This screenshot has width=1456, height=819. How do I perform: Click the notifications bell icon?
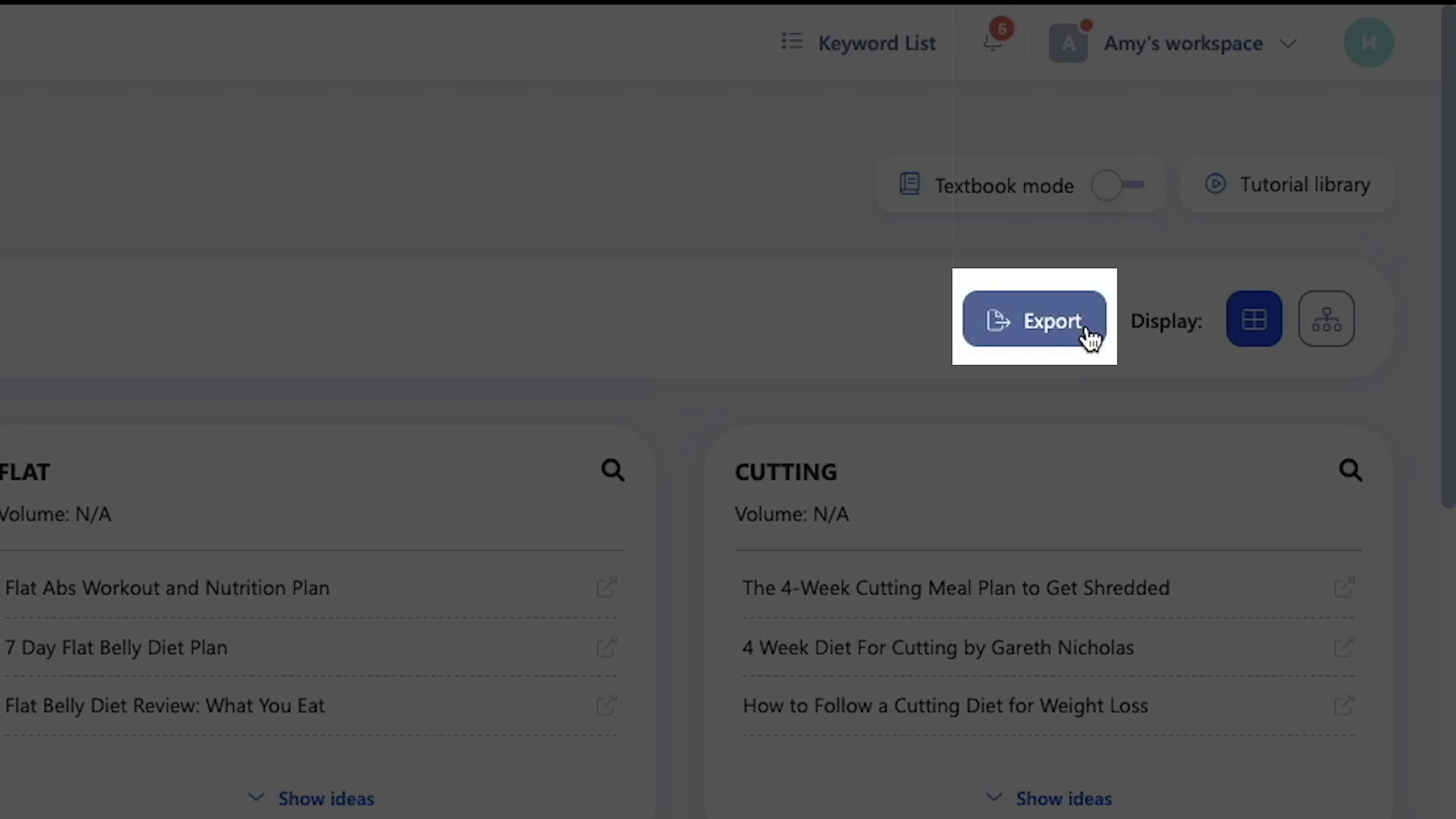click(x=993, y=43)
